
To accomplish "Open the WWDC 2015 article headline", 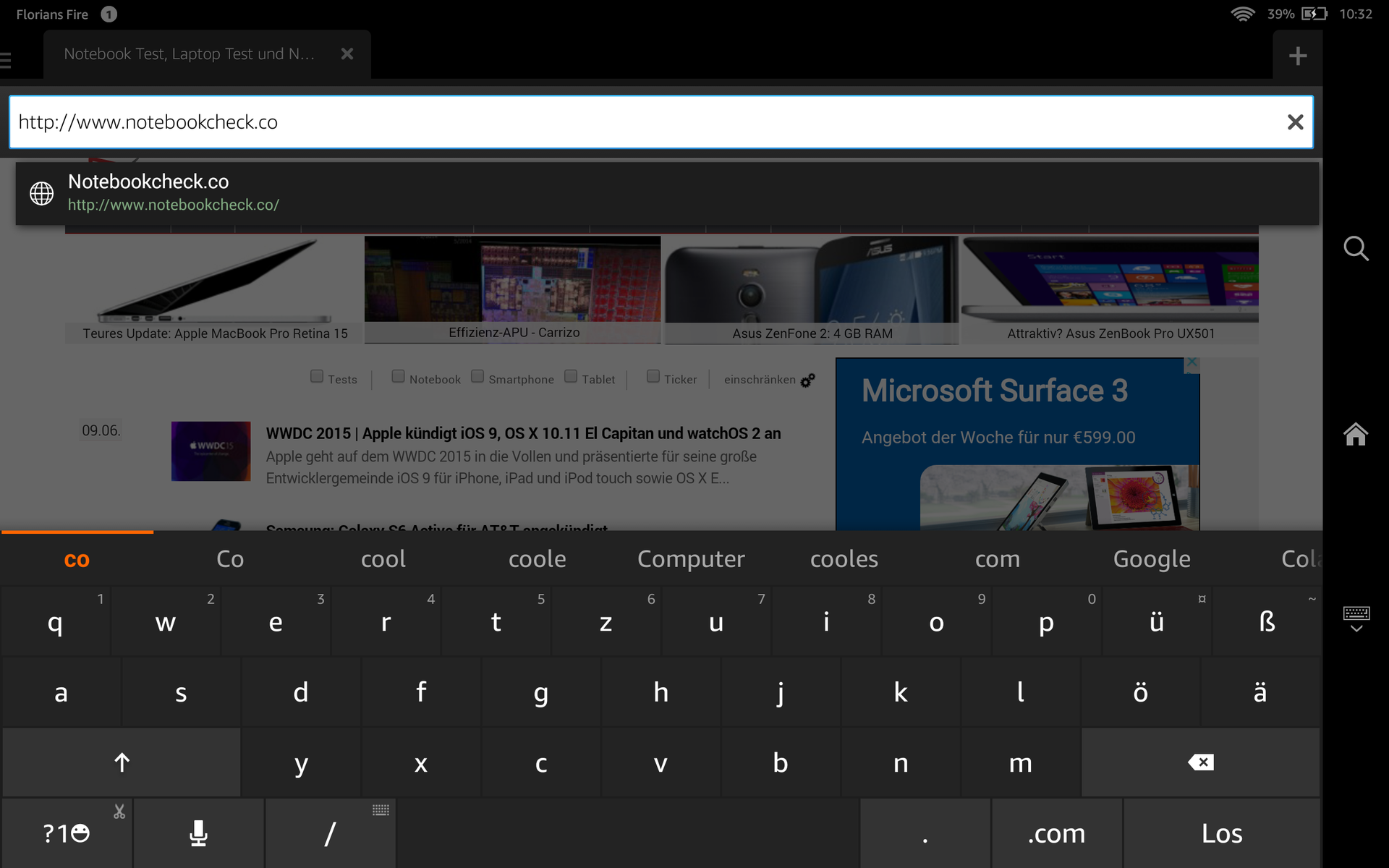I will pyautogui.click(x=523, y=433).
